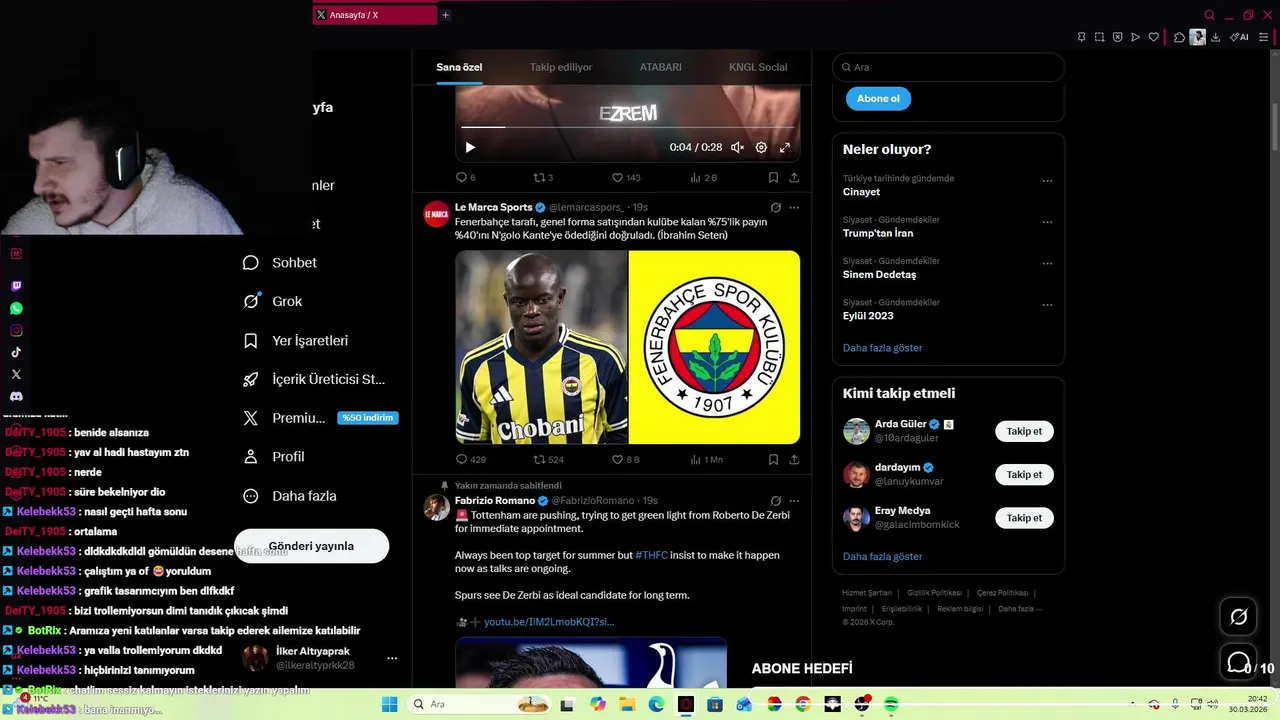Image resolution: width=1280 pixels, height=720 pixels.
Task: Open Instagram in the browser sidebar
Action: tap(16, 331)
